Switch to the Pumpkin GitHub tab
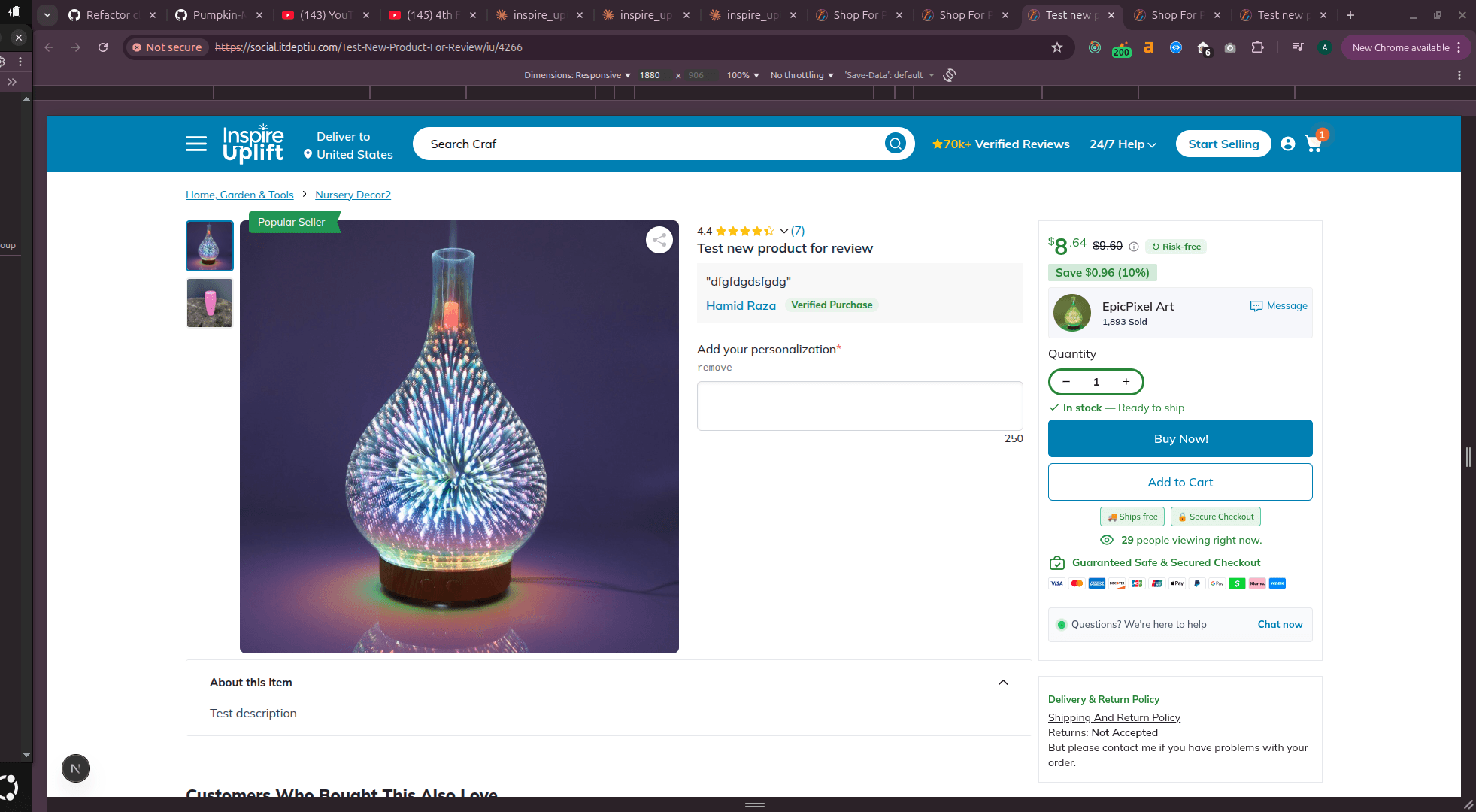Viewport: 1476px width, 812px height. pos(218,15)
